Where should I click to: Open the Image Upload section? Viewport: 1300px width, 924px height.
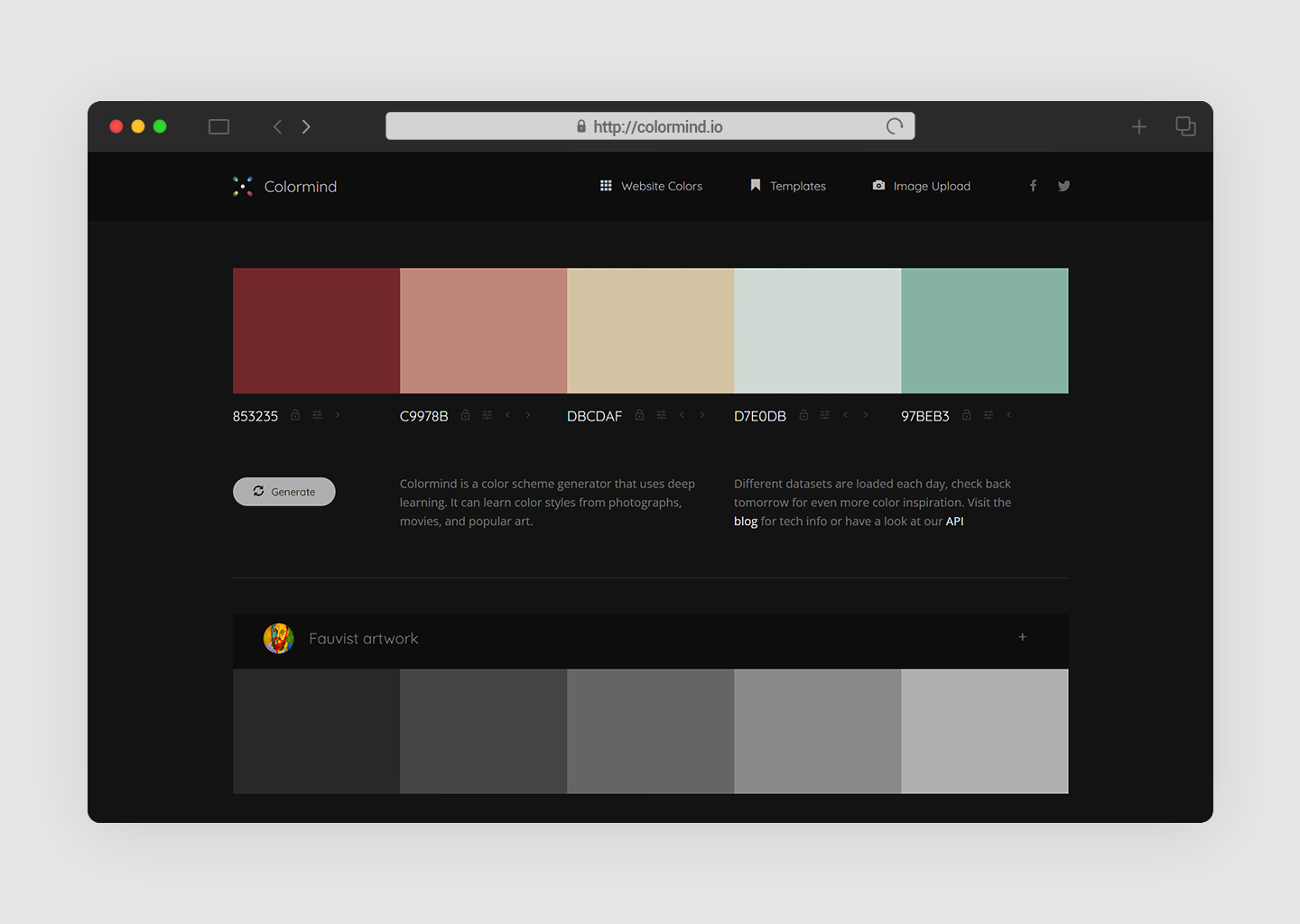(x=932, y=185)
